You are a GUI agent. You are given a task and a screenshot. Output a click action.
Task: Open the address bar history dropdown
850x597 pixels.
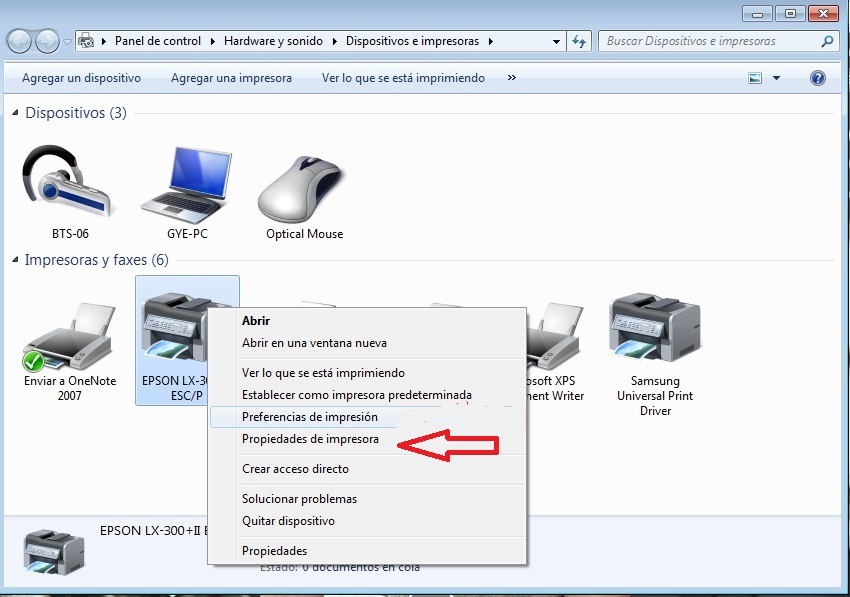point(556,41)
